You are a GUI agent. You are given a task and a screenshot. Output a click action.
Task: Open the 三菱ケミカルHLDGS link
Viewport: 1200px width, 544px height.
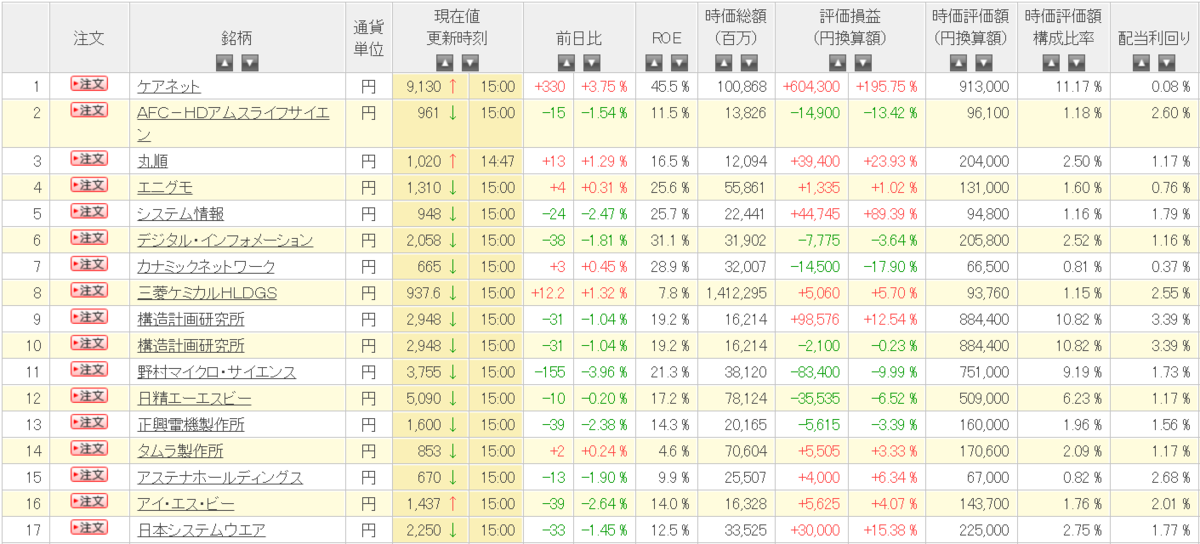coord(207,292)
